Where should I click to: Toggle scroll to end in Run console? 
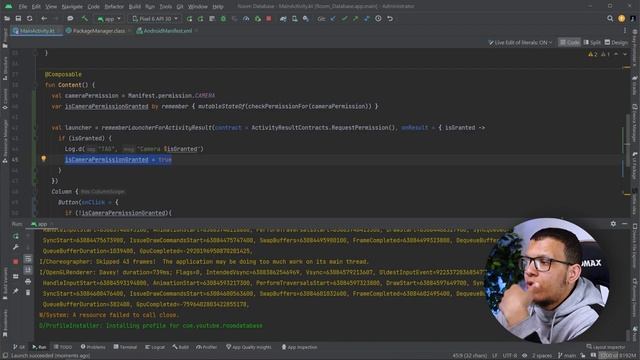pyautogui.click(x=28, y=270)
